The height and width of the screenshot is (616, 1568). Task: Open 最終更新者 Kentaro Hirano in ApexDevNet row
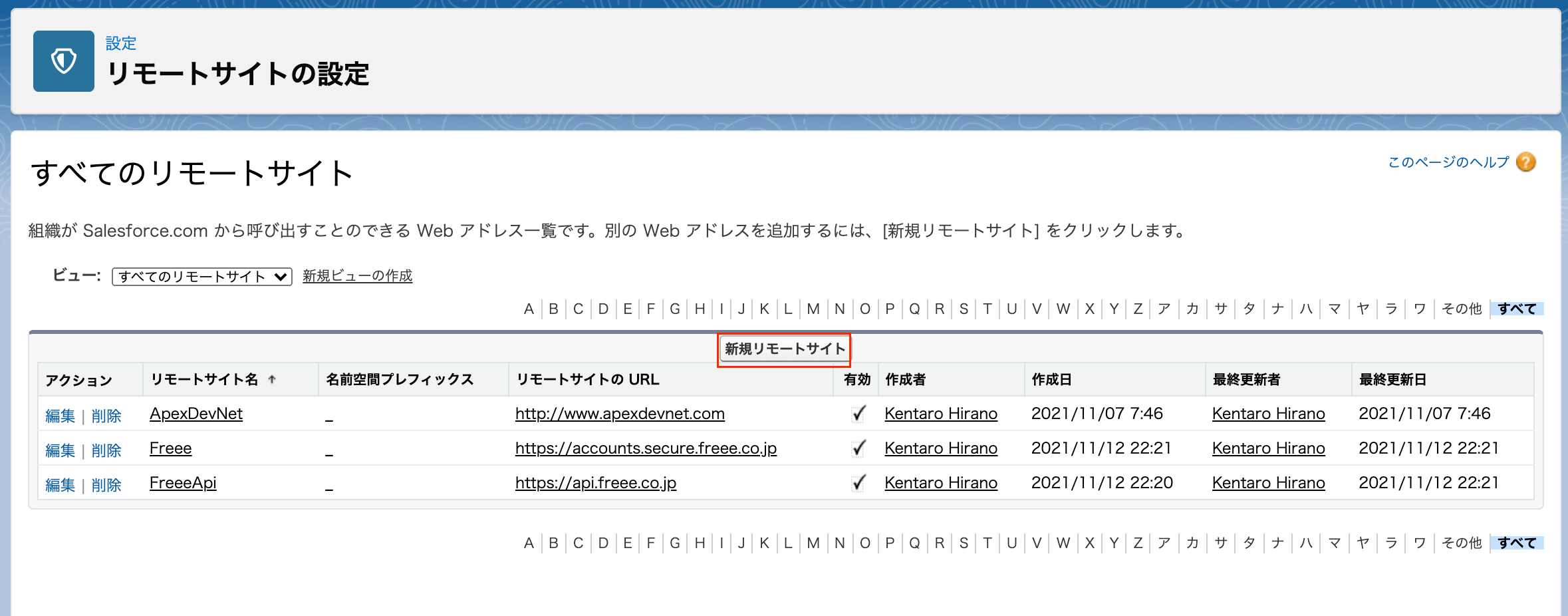click(x=1269, y=414)
